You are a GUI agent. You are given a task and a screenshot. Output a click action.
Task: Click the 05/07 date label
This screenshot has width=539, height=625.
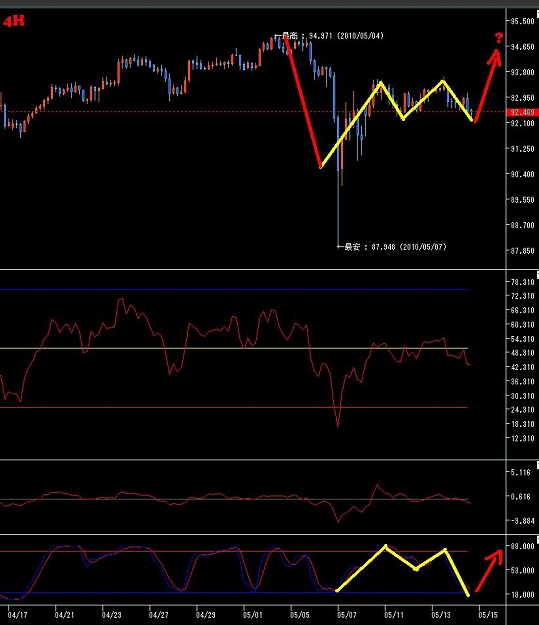(347, 615)
